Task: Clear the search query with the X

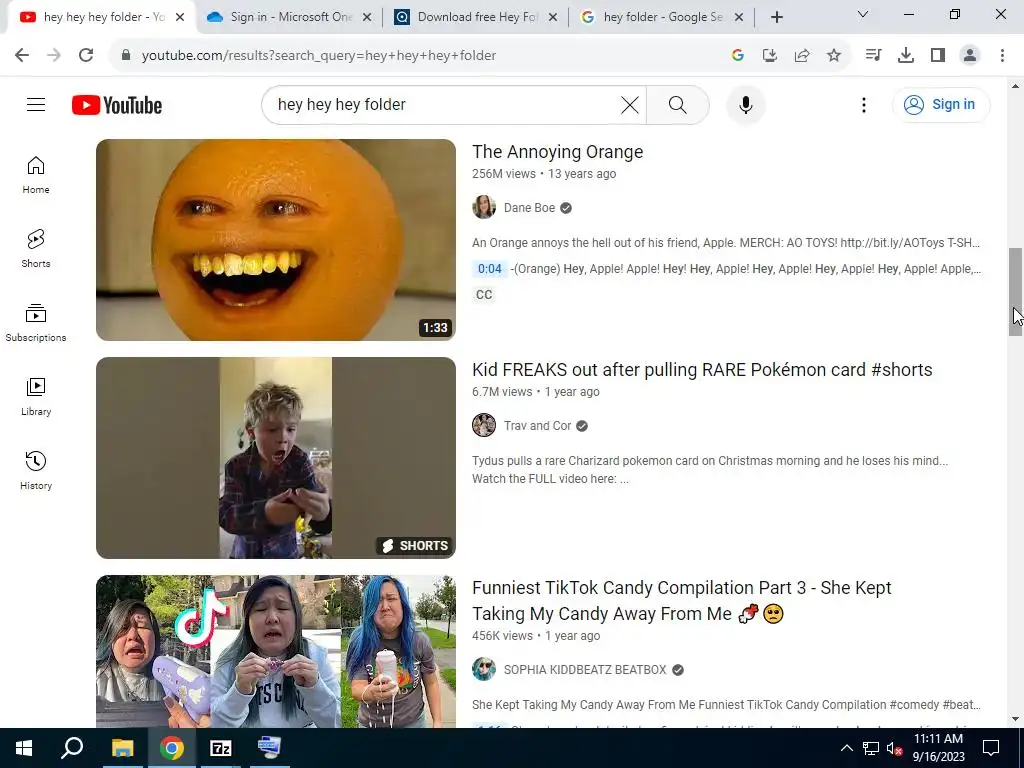Action: (630, 104)
